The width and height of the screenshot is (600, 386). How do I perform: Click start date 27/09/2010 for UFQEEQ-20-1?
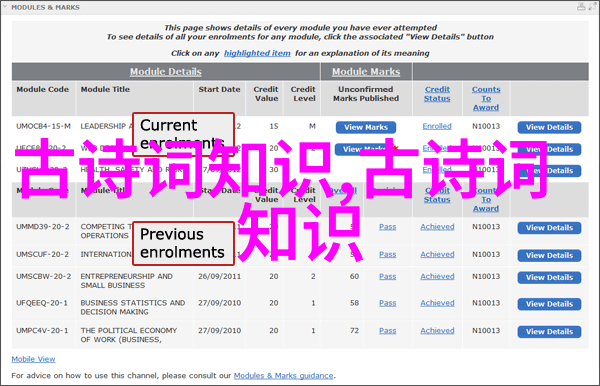[x=219, y=303]
